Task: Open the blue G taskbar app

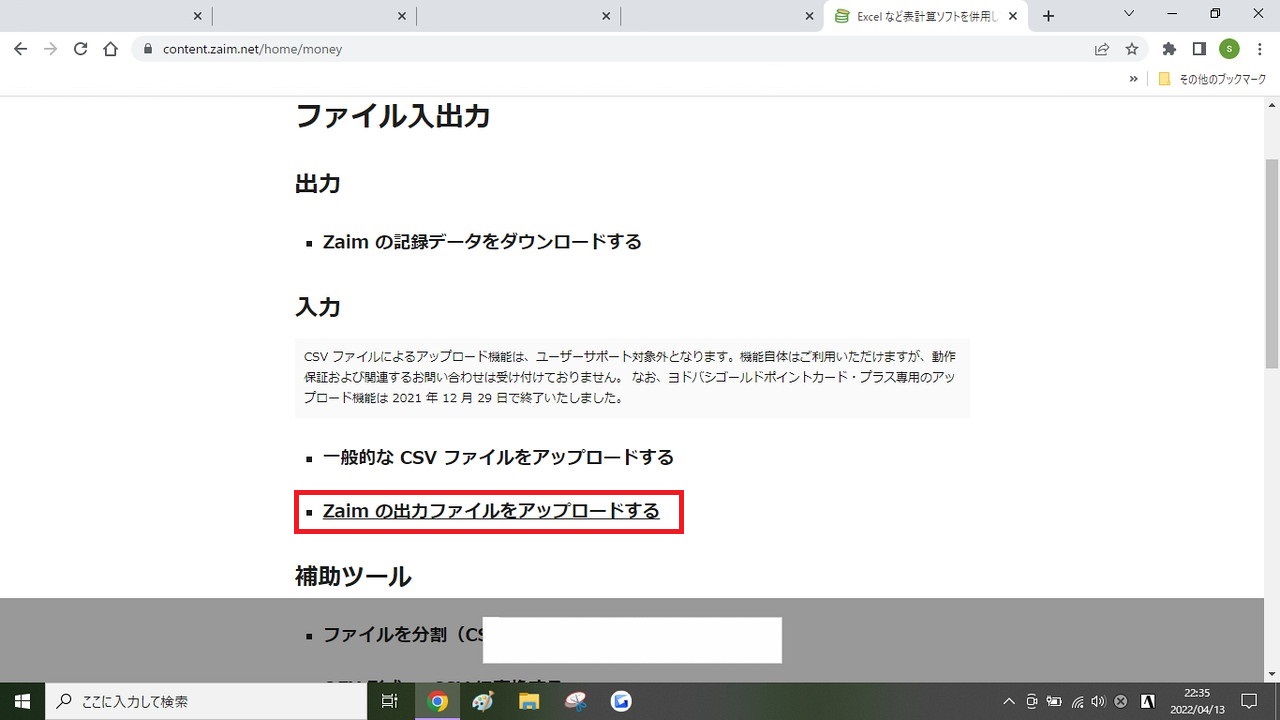Action: [621, 701]
